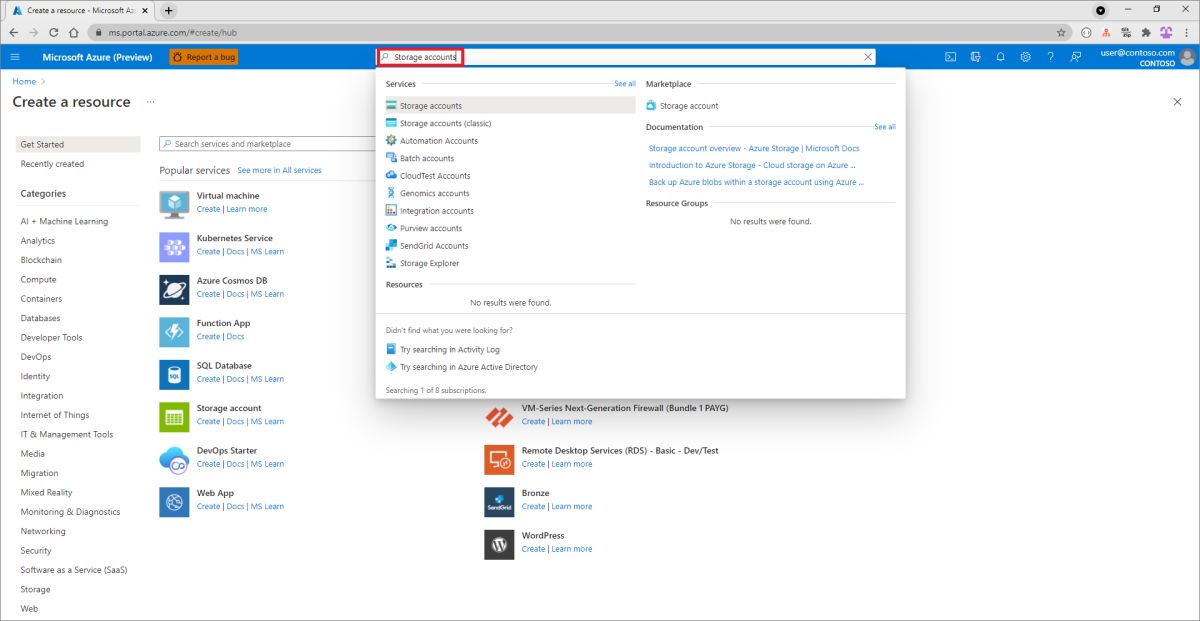
Task: Open portal settings gear
Action: 1026,57
